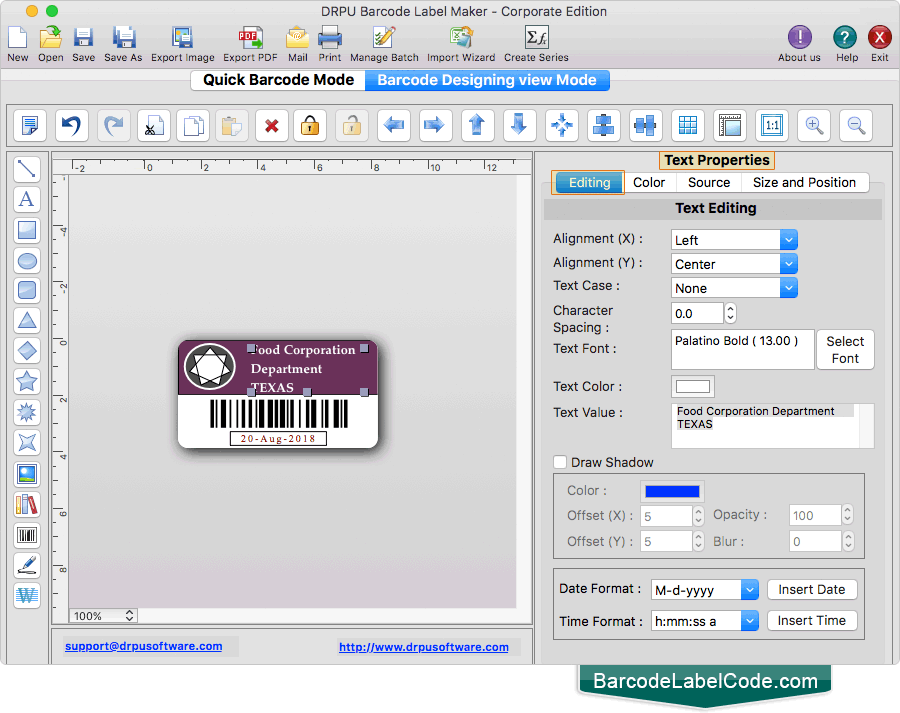Viewport: 900px width, 713px height.
Task: Switch view to Quick Barcode Mode
Action: [x=277, y=79]
